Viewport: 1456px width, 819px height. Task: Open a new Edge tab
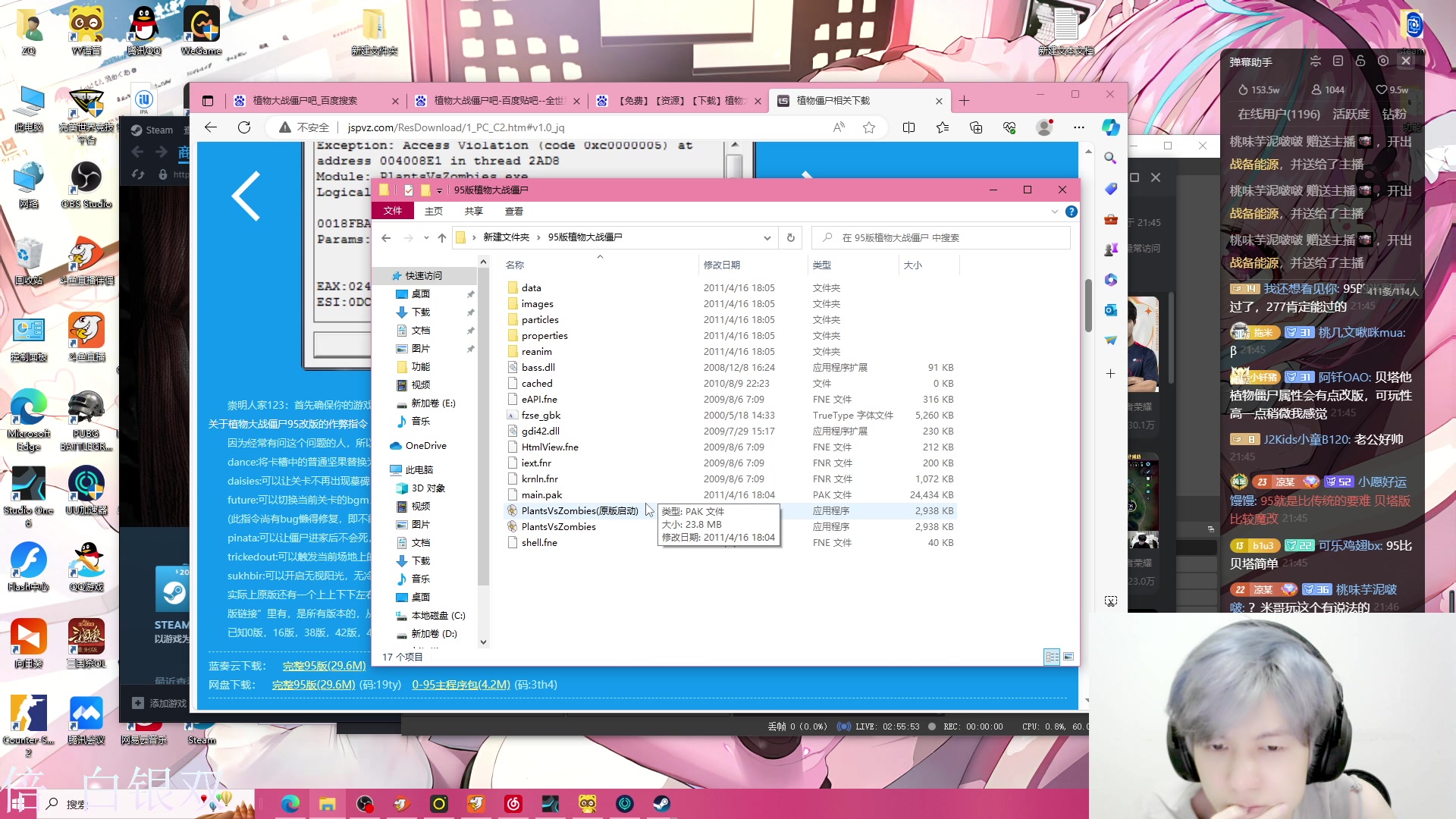(x=964, y=101)
